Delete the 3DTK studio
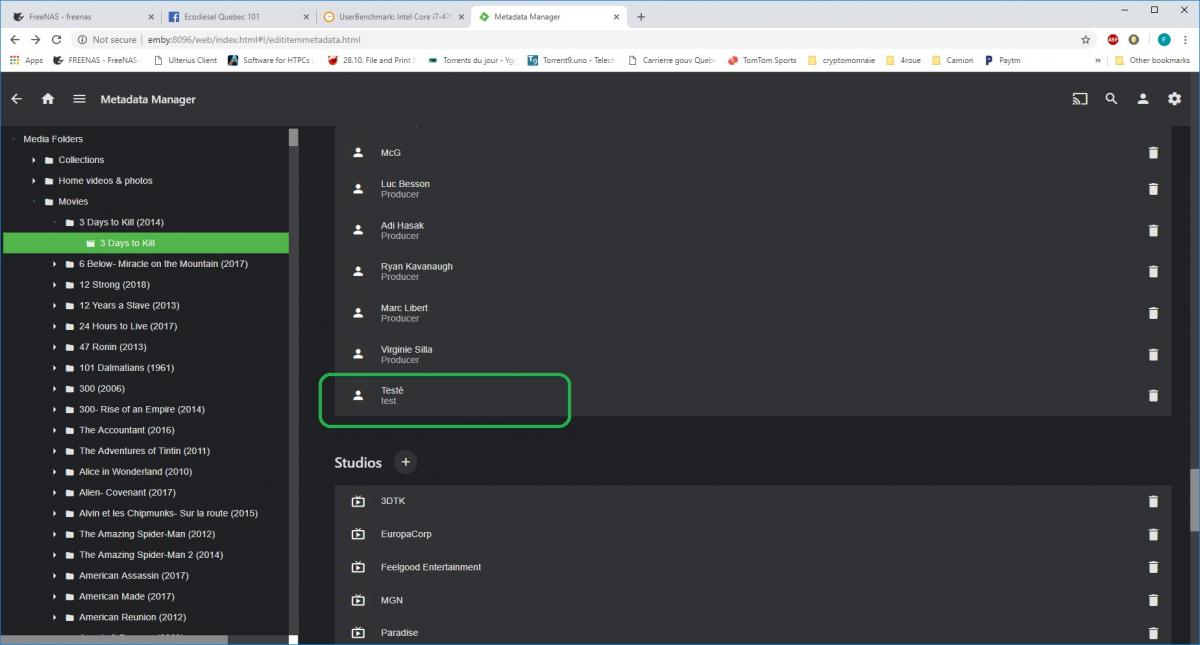The image size is (1200, 645). pos(1153,501)
